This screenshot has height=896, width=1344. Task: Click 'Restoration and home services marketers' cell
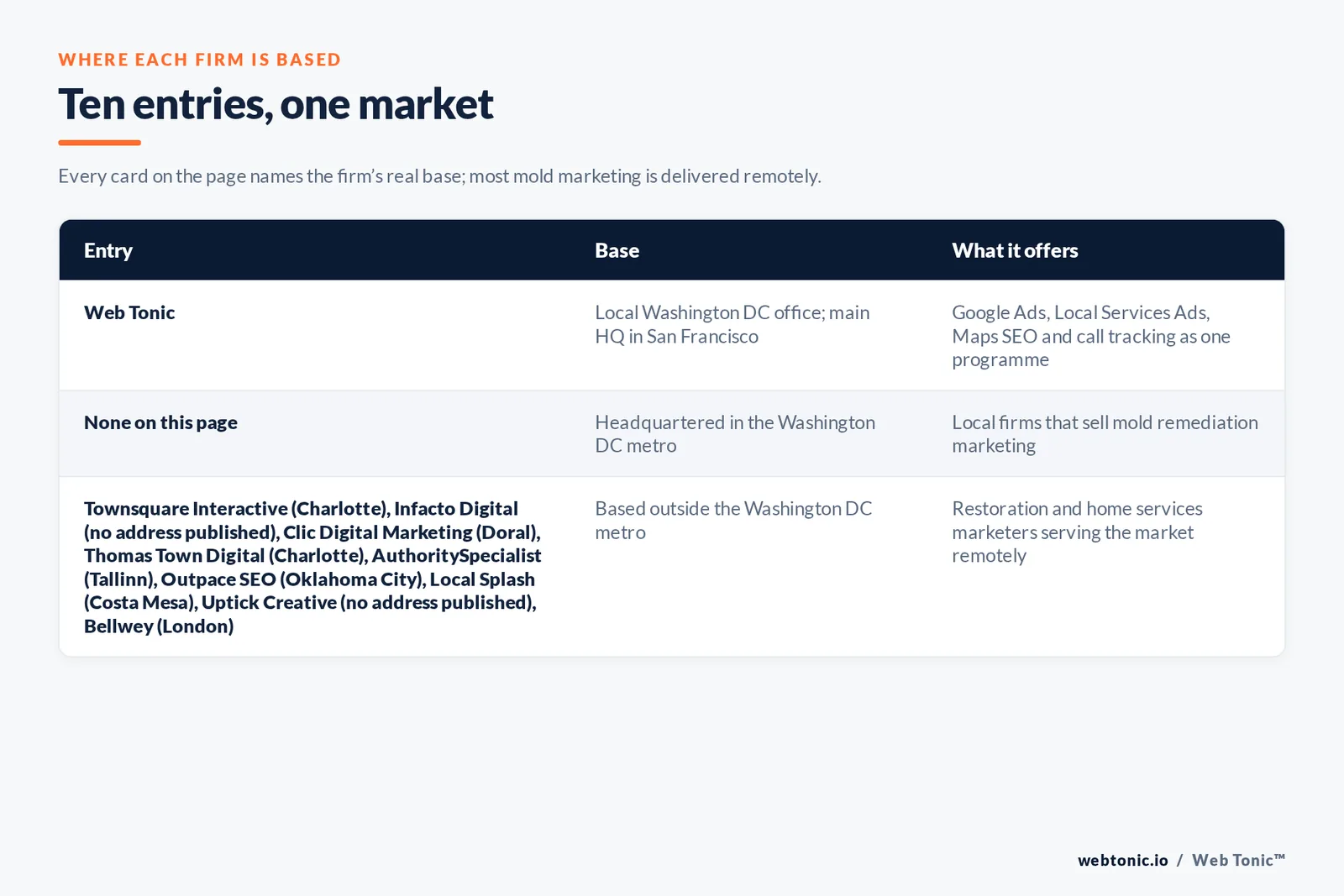pyautogui.click(x=1077, y=532)
